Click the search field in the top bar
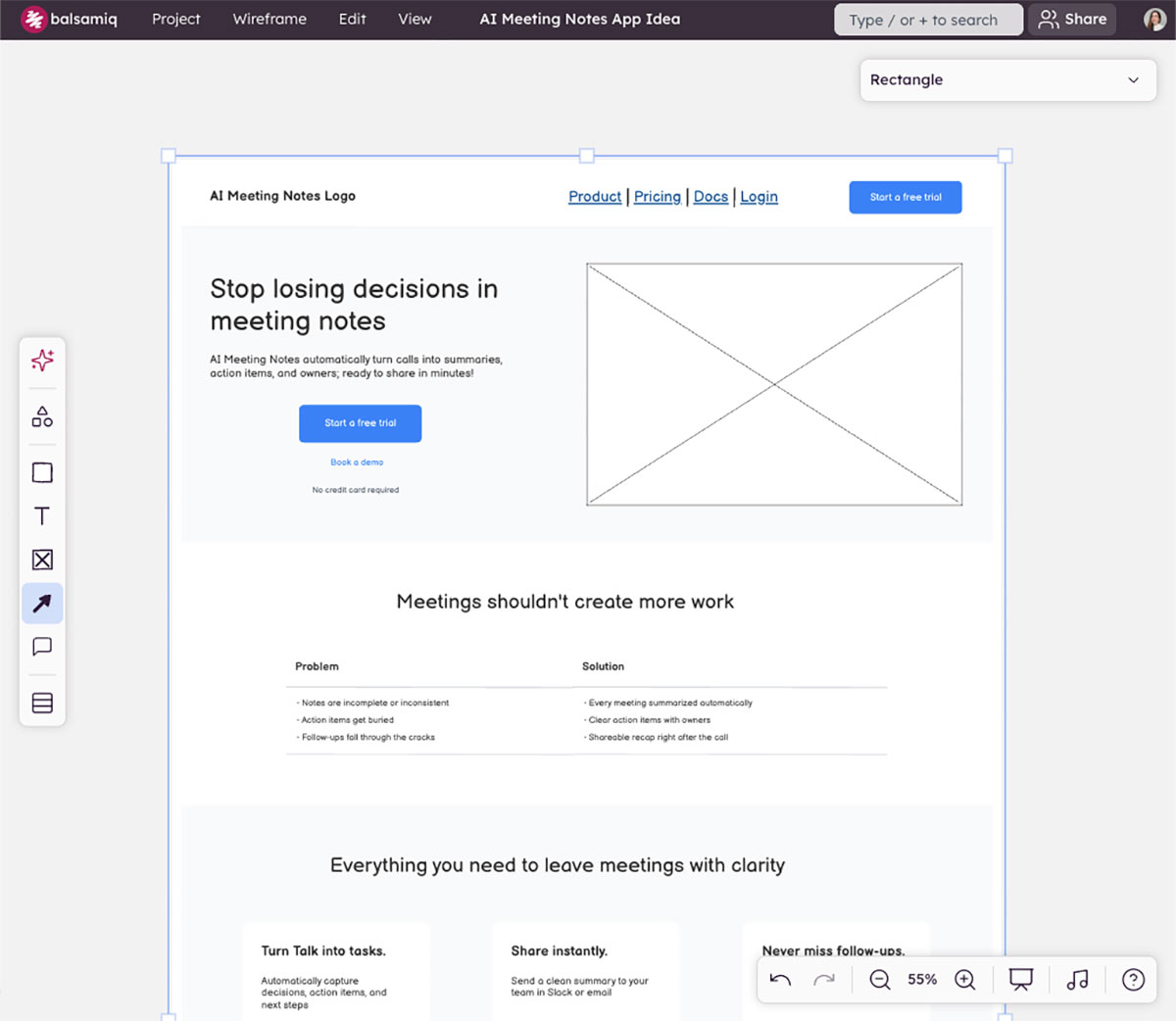The width and height of the screenshot is (1176, 1021). [x=927, y=19]
